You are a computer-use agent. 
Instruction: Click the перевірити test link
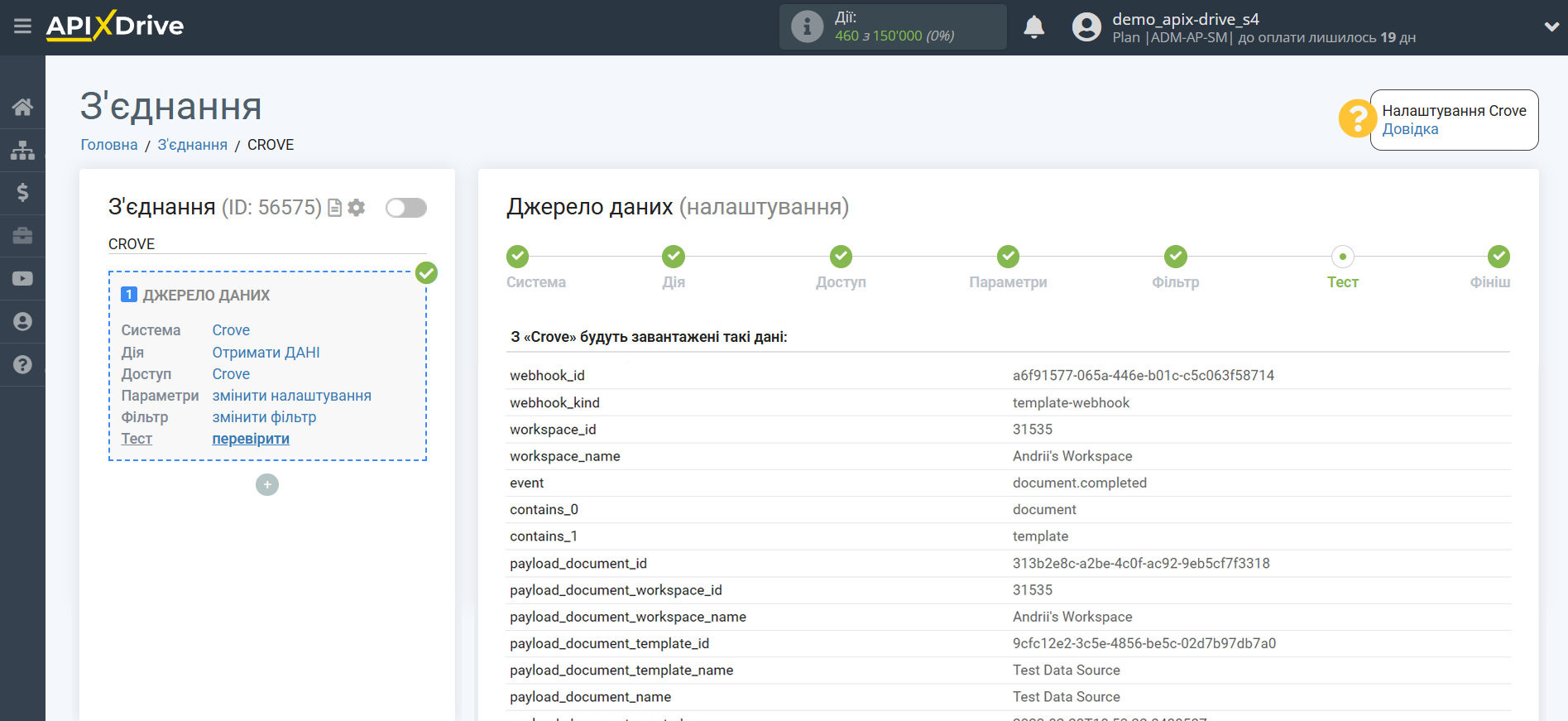point(251,439)
